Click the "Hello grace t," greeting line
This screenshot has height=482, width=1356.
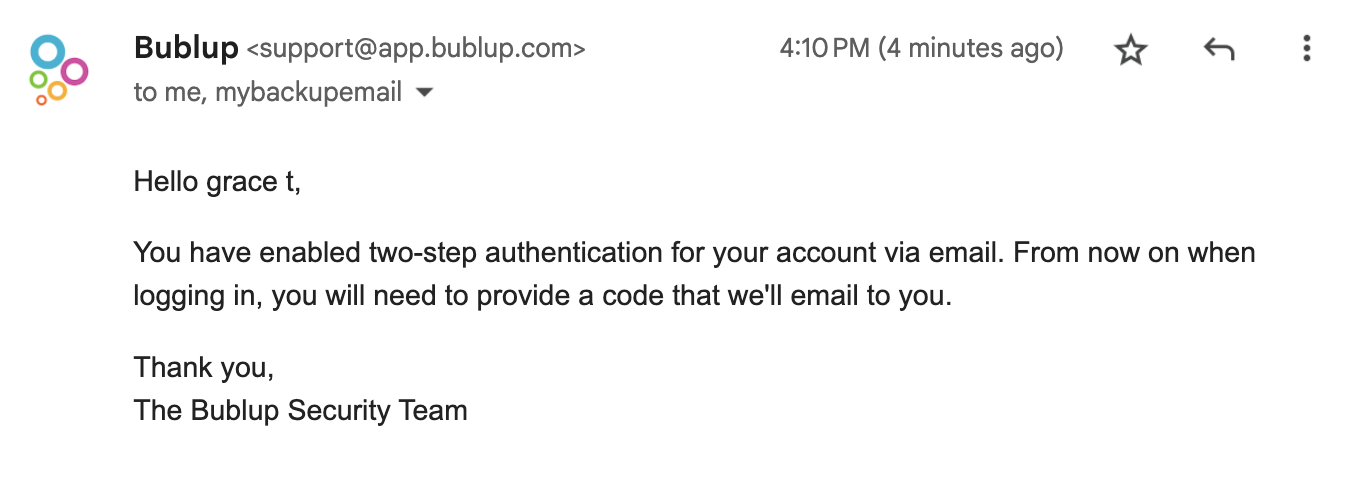[217, 182]
